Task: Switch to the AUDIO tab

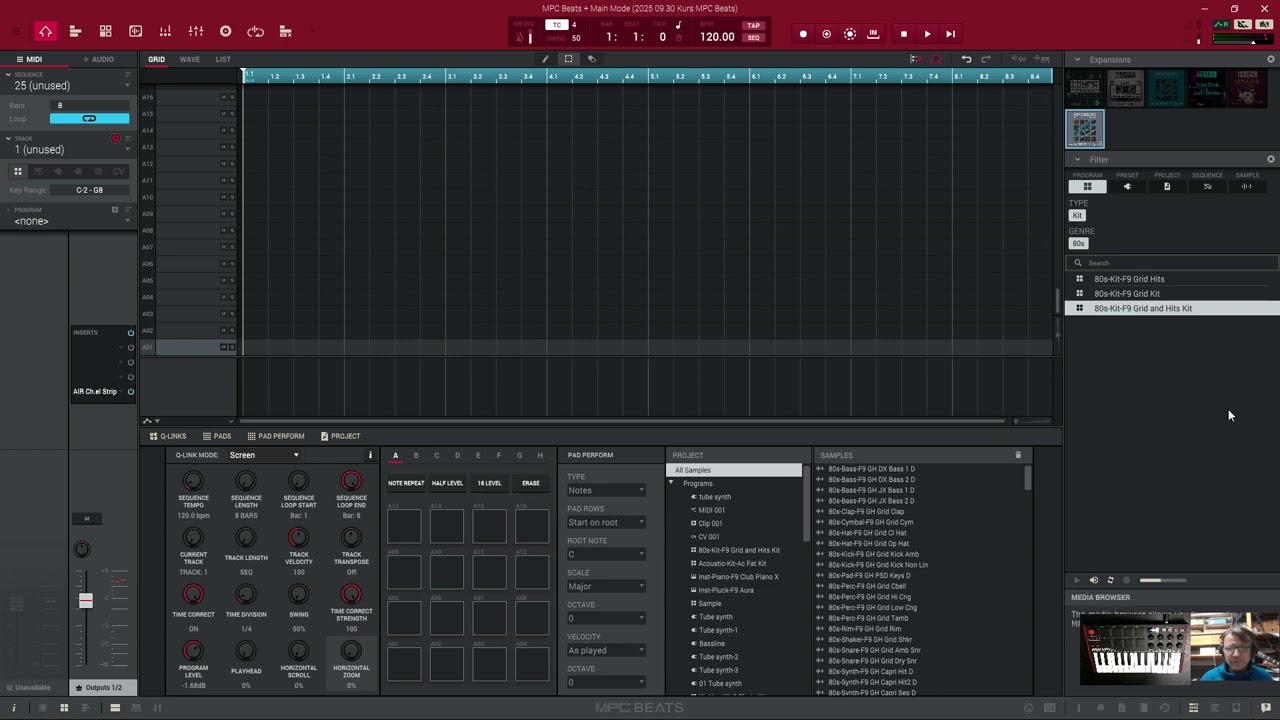Action: 98,59
